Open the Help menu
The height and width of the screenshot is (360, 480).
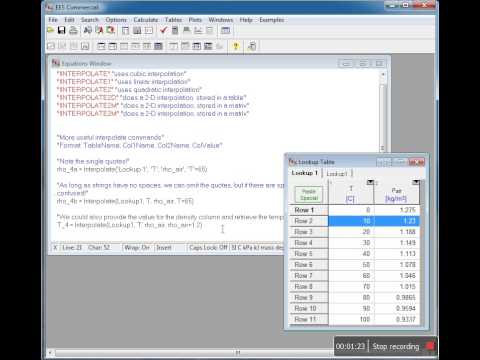click(246, 20)
